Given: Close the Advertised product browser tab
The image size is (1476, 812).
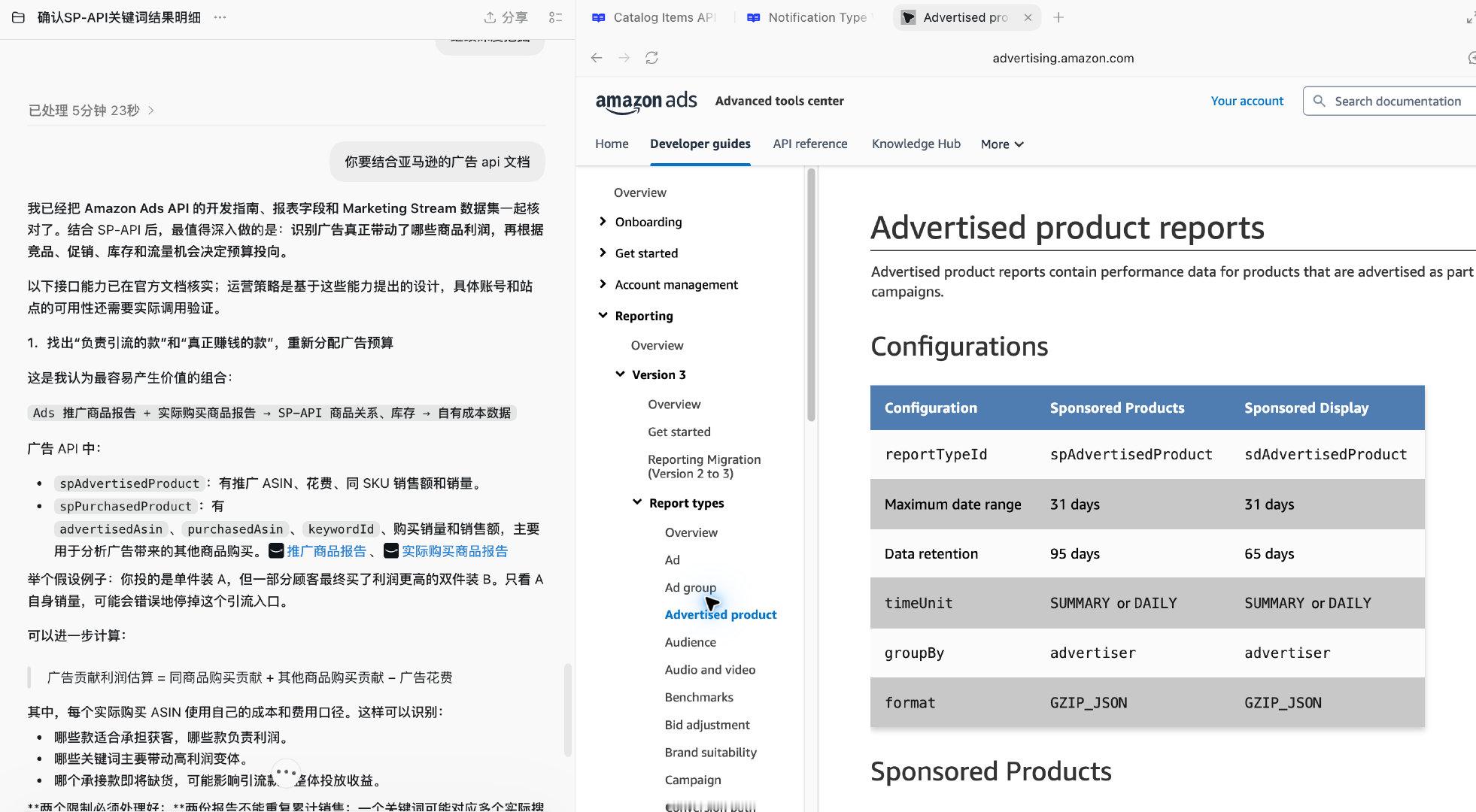Looking at the screenshot, I should click(1028, 17).
